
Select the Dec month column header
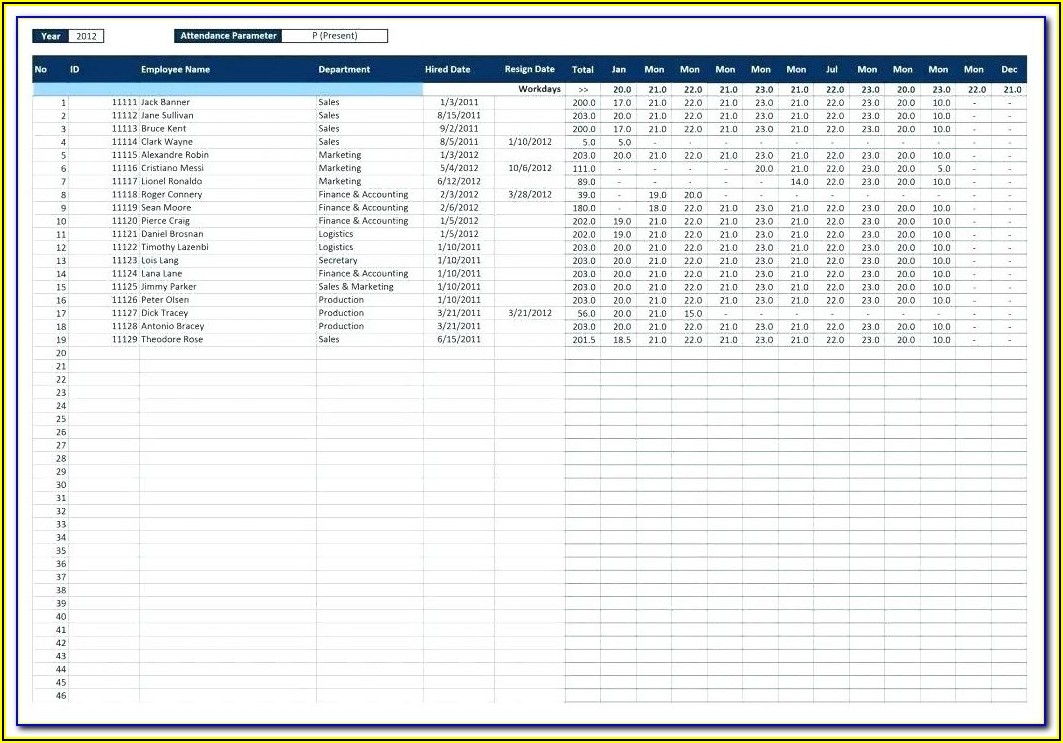point(1009,70)
